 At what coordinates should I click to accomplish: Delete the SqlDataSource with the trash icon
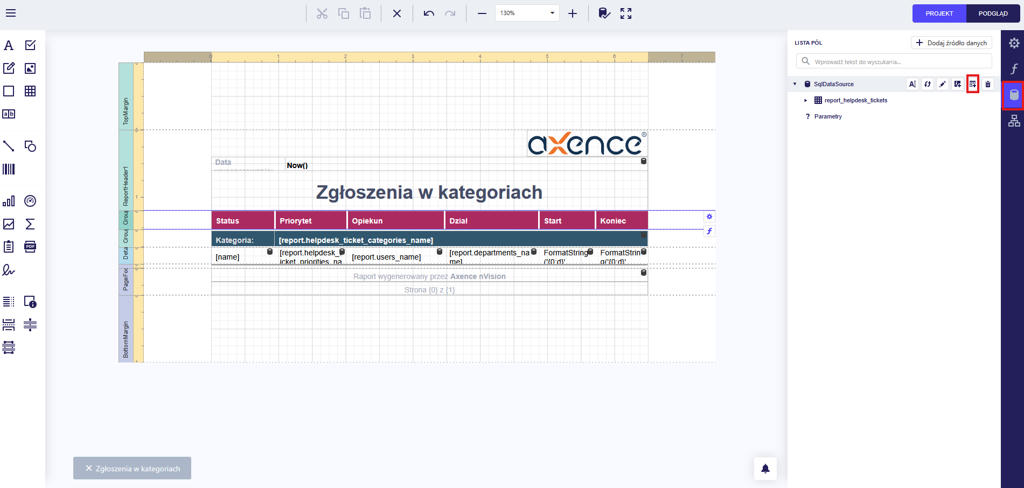click(x=988, y=84)
